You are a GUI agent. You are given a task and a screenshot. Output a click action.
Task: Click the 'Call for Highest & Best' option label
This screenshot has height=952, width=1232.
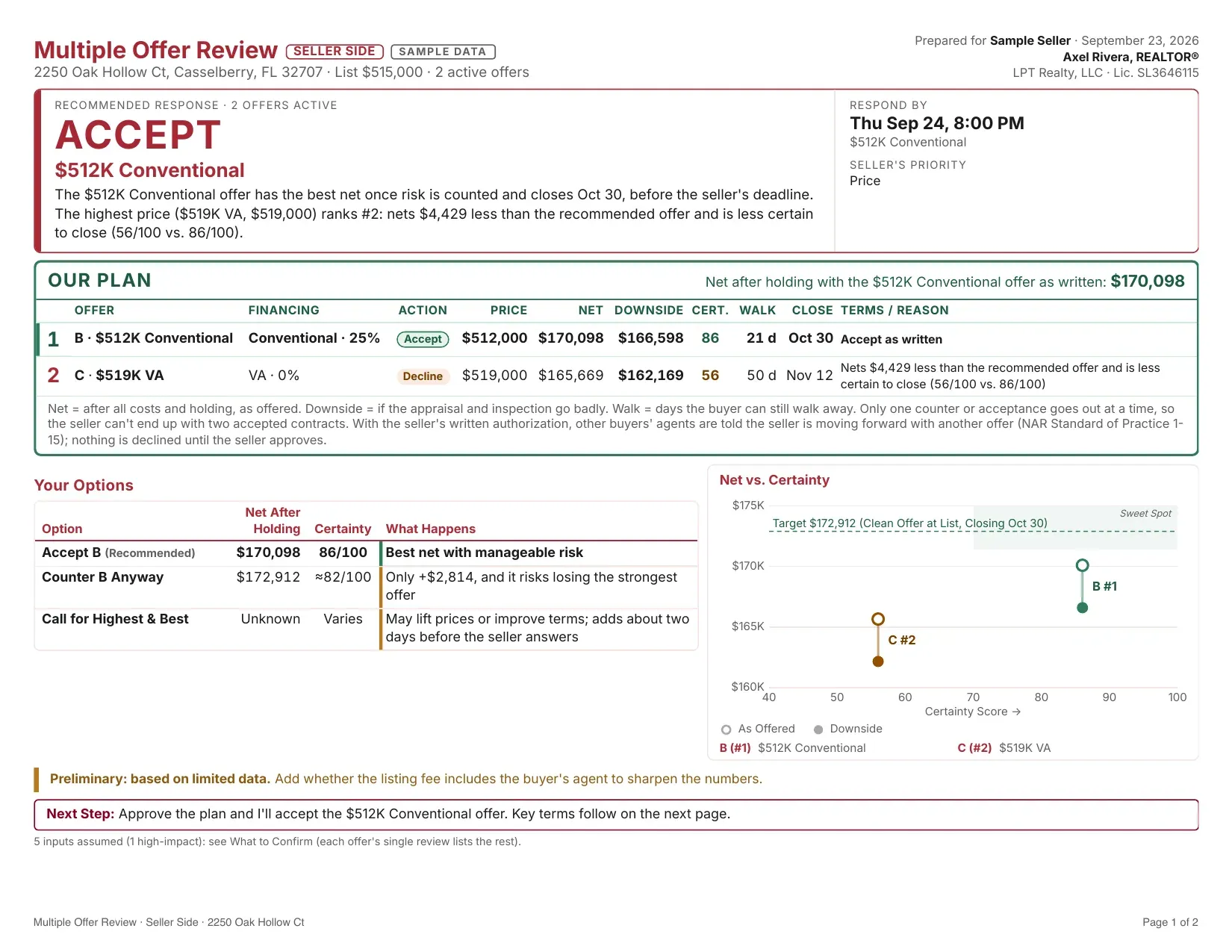(115, 619)
